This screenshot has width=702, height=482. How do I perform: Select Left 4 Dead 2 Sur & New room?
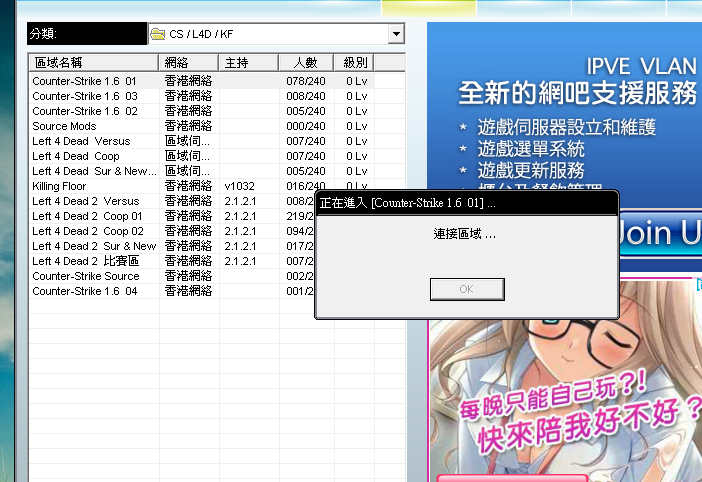click(172, 246)
